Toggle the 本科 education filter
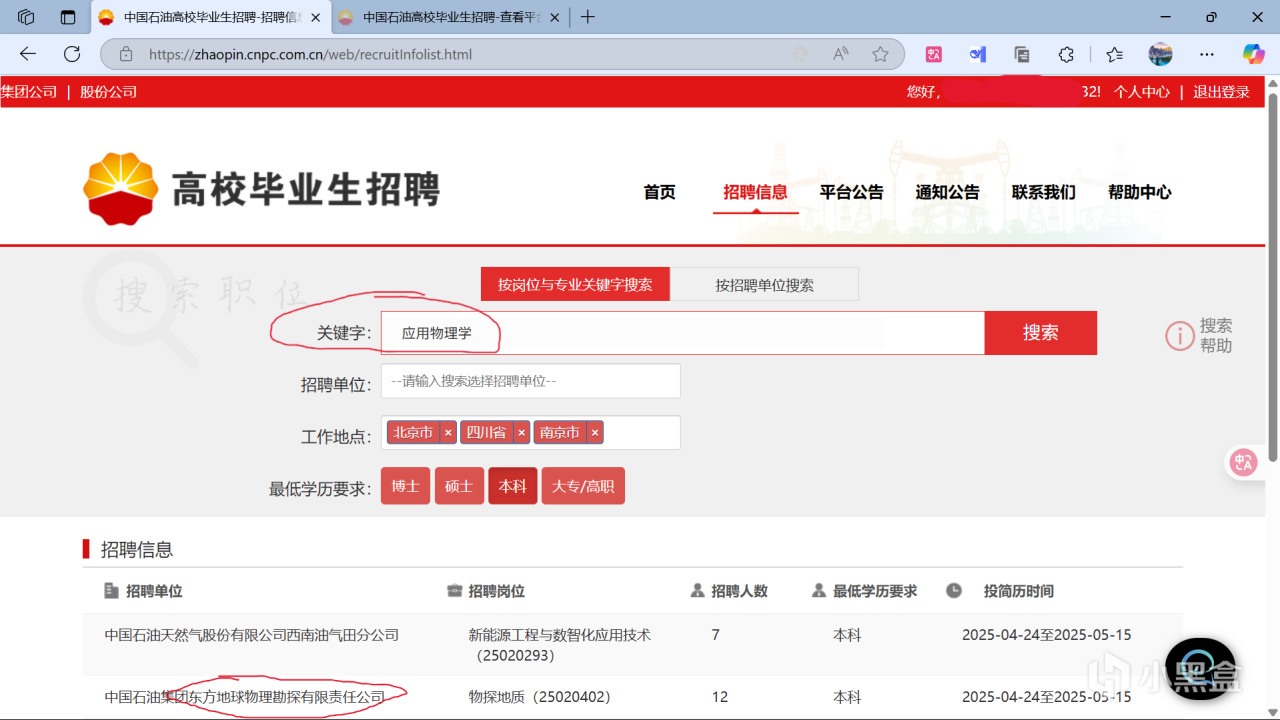 pyautogui.click(x=513, y=486)
